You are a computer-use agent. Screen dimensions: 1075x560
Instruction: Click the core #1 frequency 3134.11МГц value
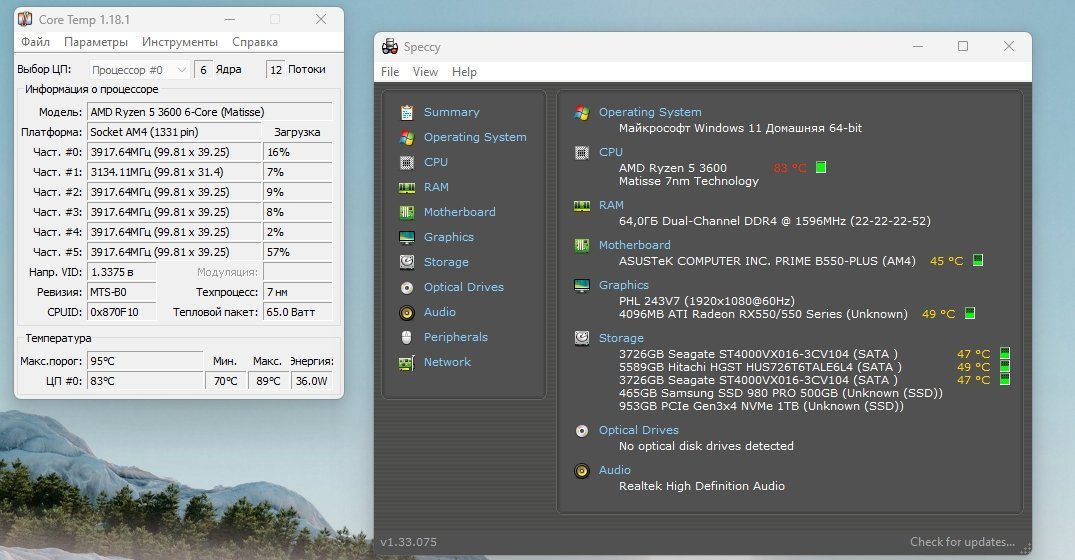[174, 172]
